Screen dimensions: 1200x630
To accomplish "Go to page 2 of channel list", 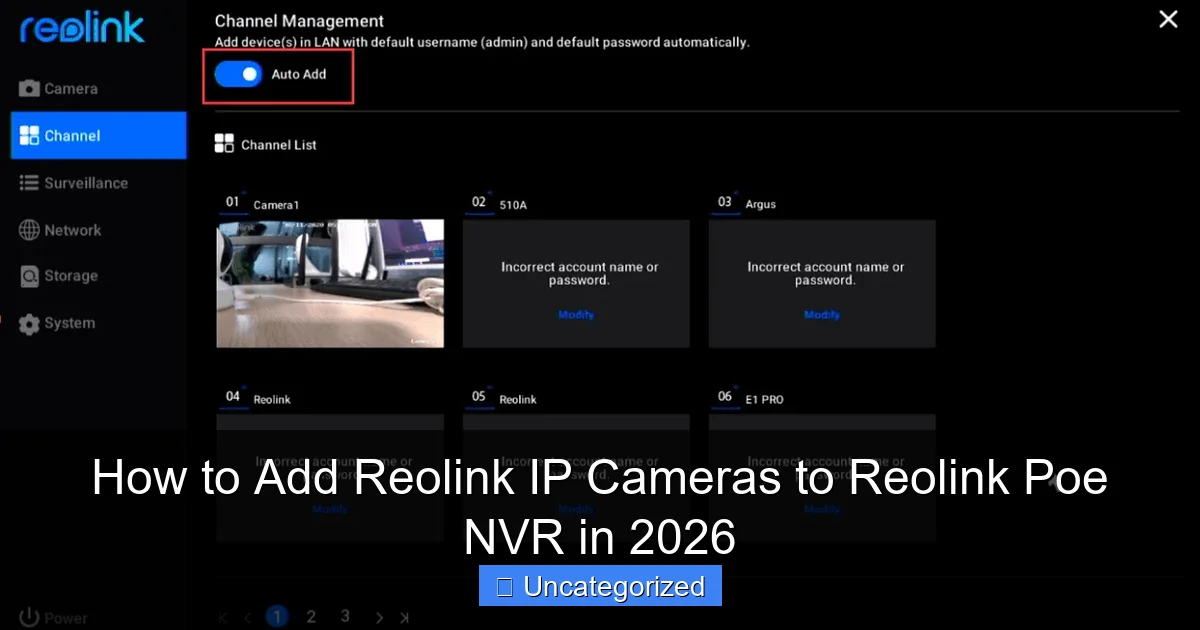I will tap(311, 616).
